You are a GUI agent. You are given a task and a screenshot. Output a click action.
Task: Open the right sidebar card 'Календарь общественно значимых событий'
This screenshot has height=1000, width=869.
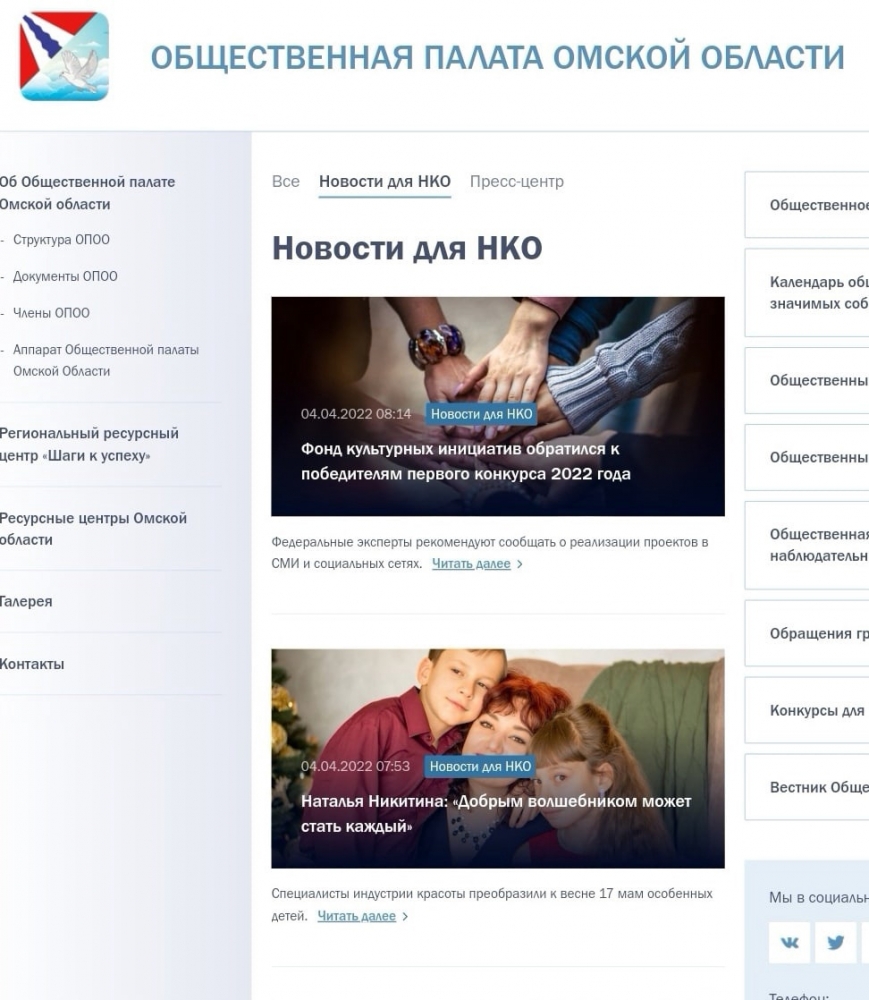point(807,293)
